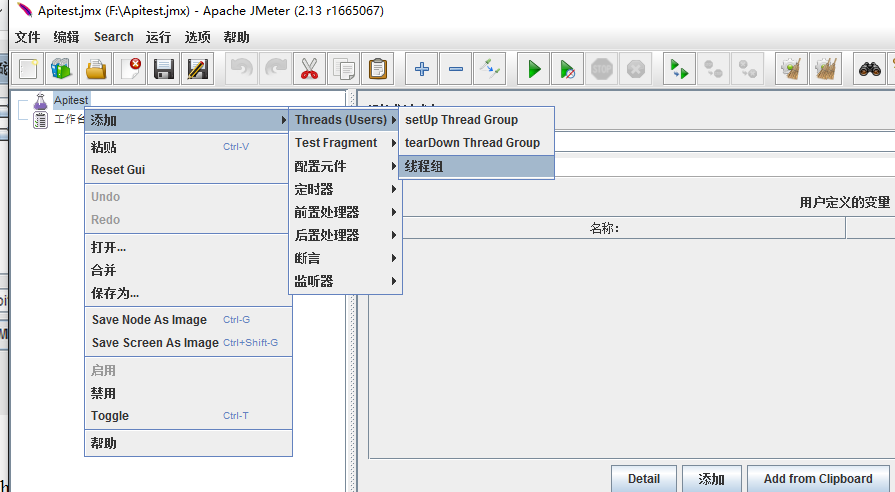The height and width of the screenshot is (492, 895).
Task: Click the Paste clipboard icon
Action: 377,69
